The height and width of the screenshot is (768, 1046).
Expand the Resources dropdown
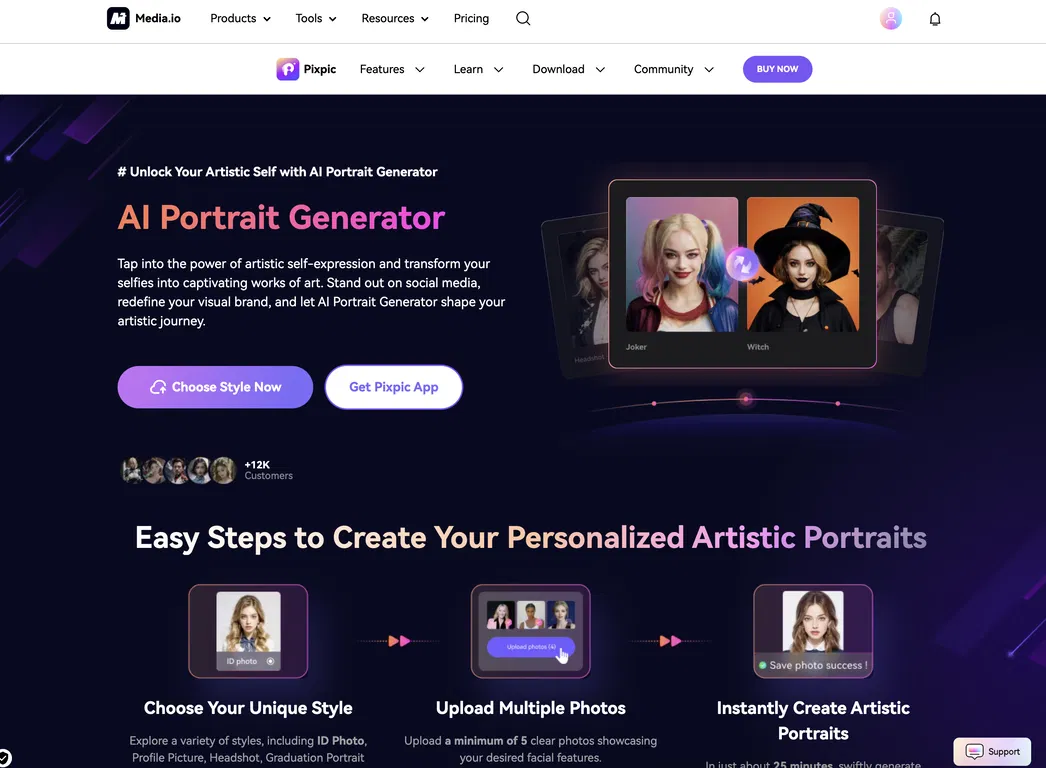click(395, 19)
